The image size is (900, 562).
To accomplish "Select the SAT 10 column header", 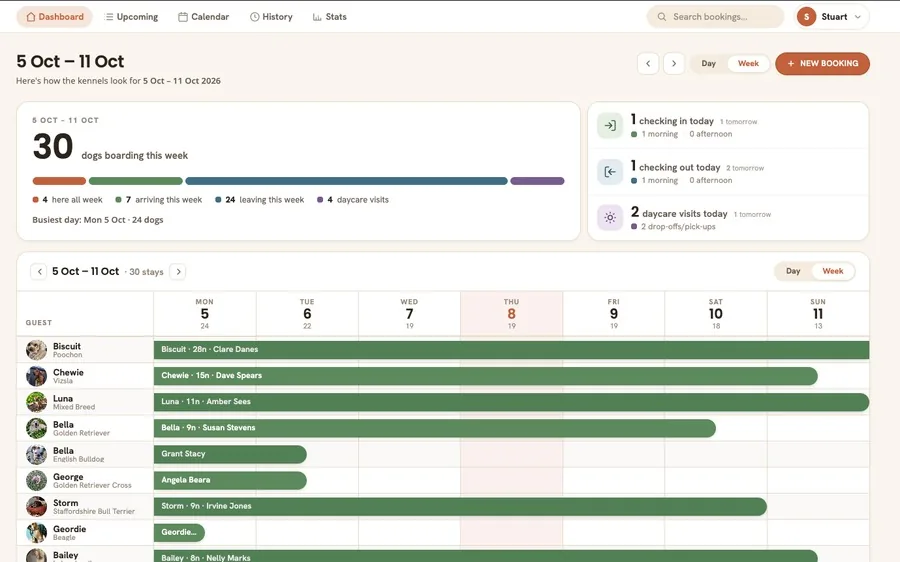I will coord(716,313).
